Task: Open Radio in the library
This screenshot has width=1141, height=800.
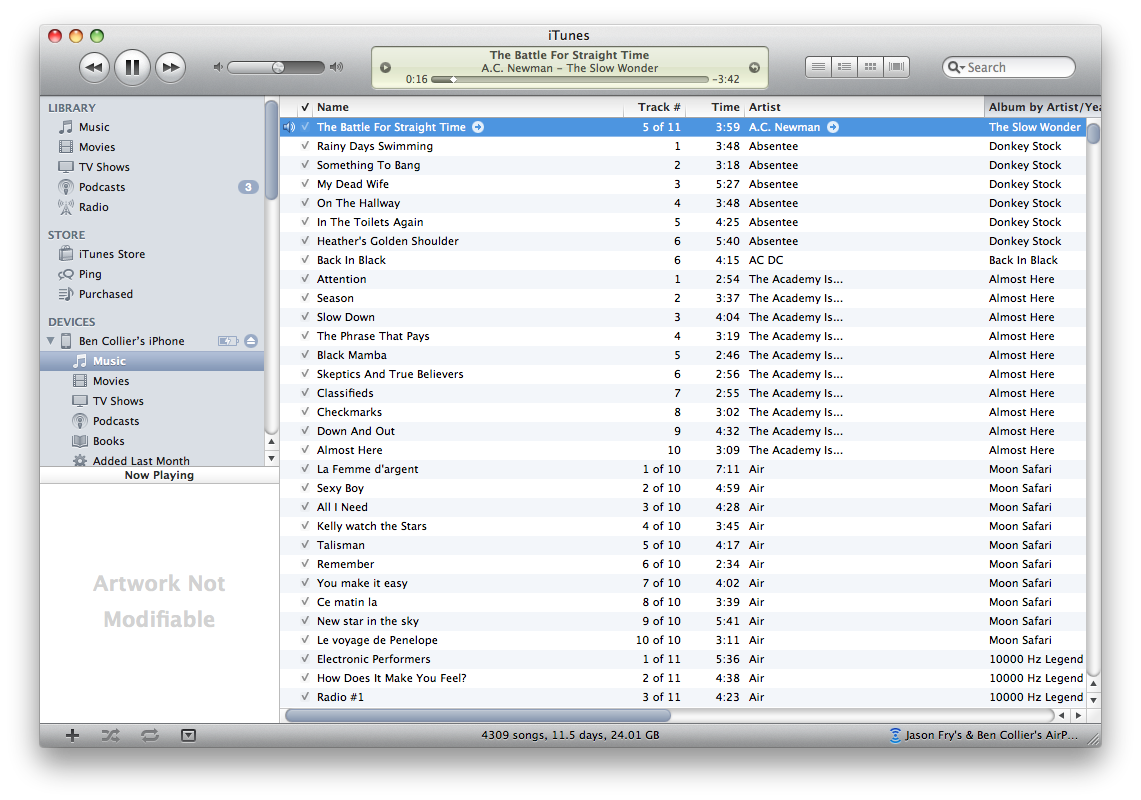Action: pos(93,207)
